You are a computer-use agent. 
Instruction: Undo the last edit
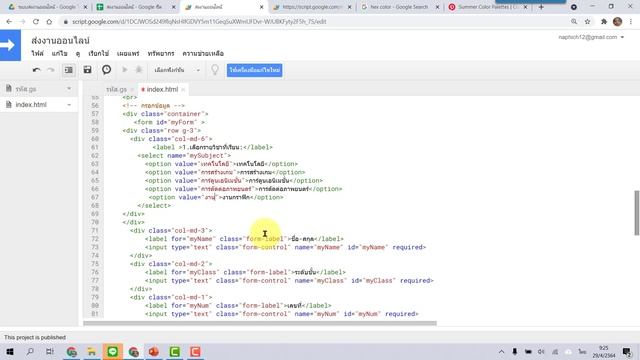point(36,70)
